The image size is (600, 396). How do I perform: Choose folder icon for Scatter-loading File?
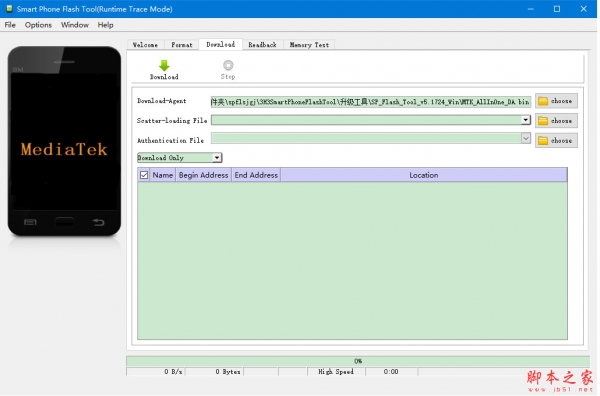click(x=543, y=121)
